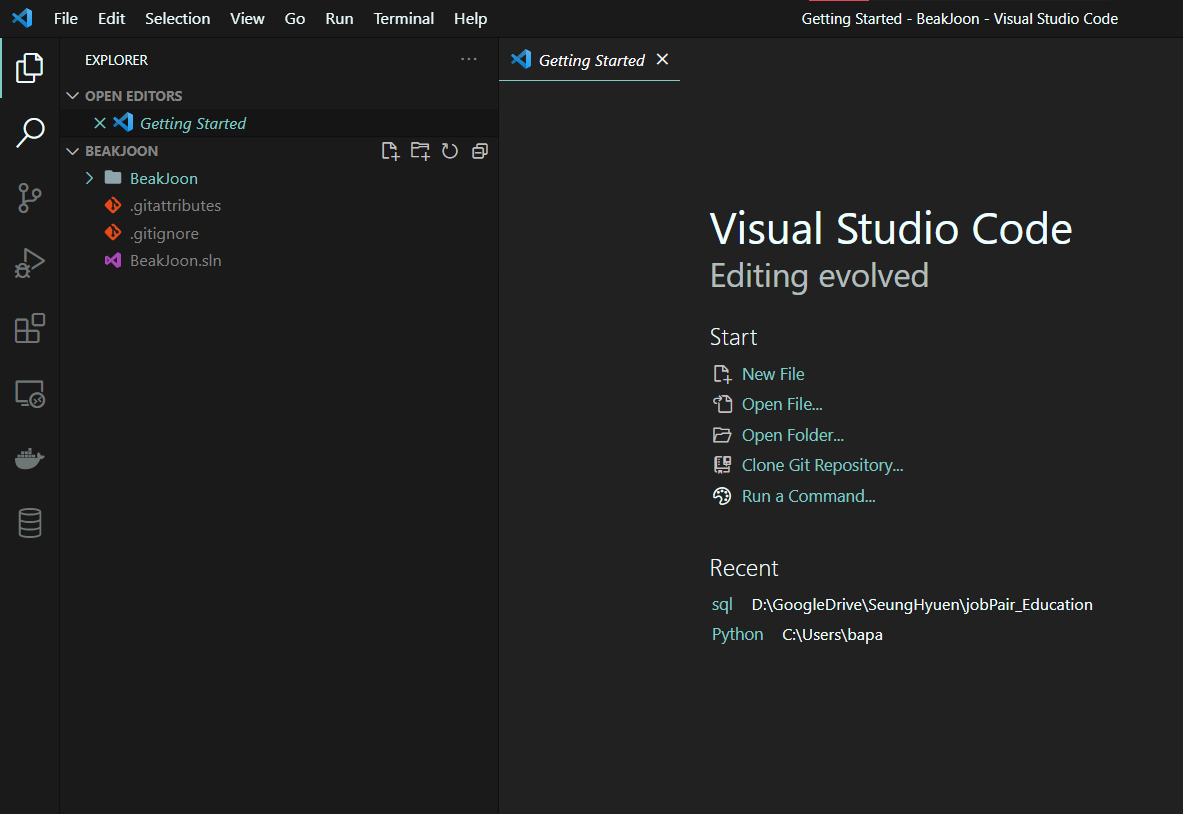Open the Go menu
The width and height of the screenshot is (1183, 814).
pyautogui.click(x=295, y=19)
